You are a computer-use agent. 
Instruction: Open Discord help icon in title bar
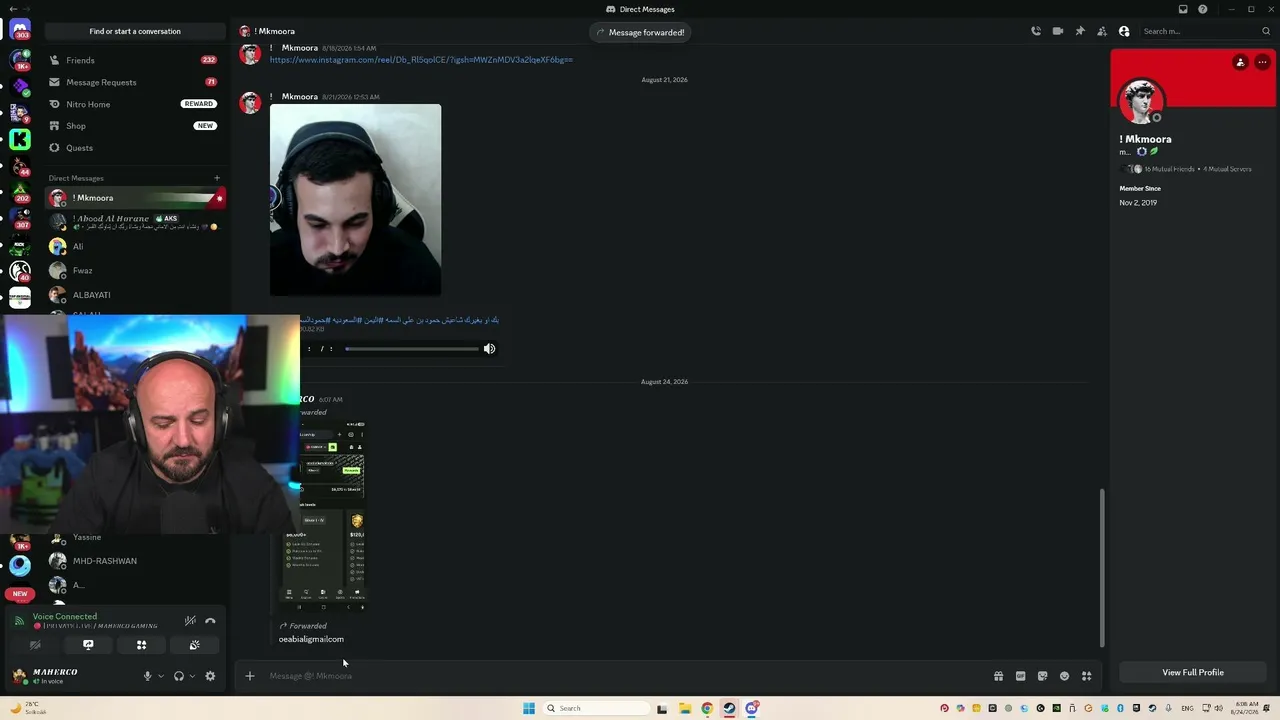click(1203, 9)
